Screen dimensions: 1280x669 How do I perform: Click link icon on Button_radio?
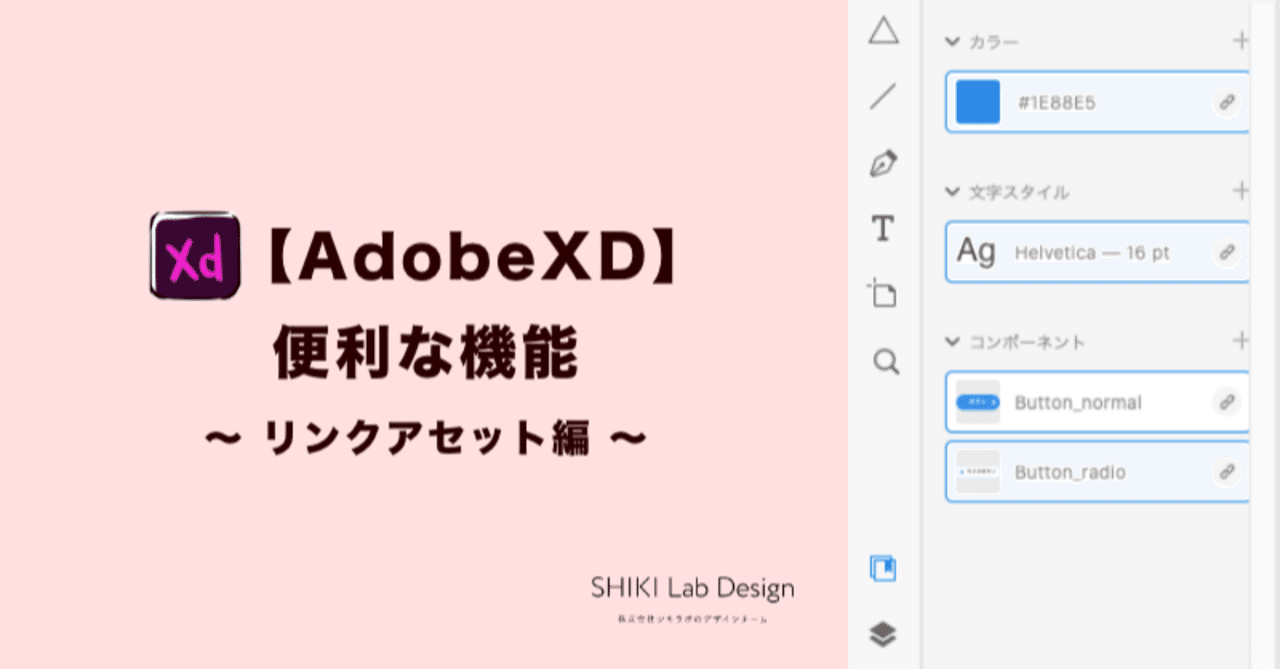pos(1226,472)
